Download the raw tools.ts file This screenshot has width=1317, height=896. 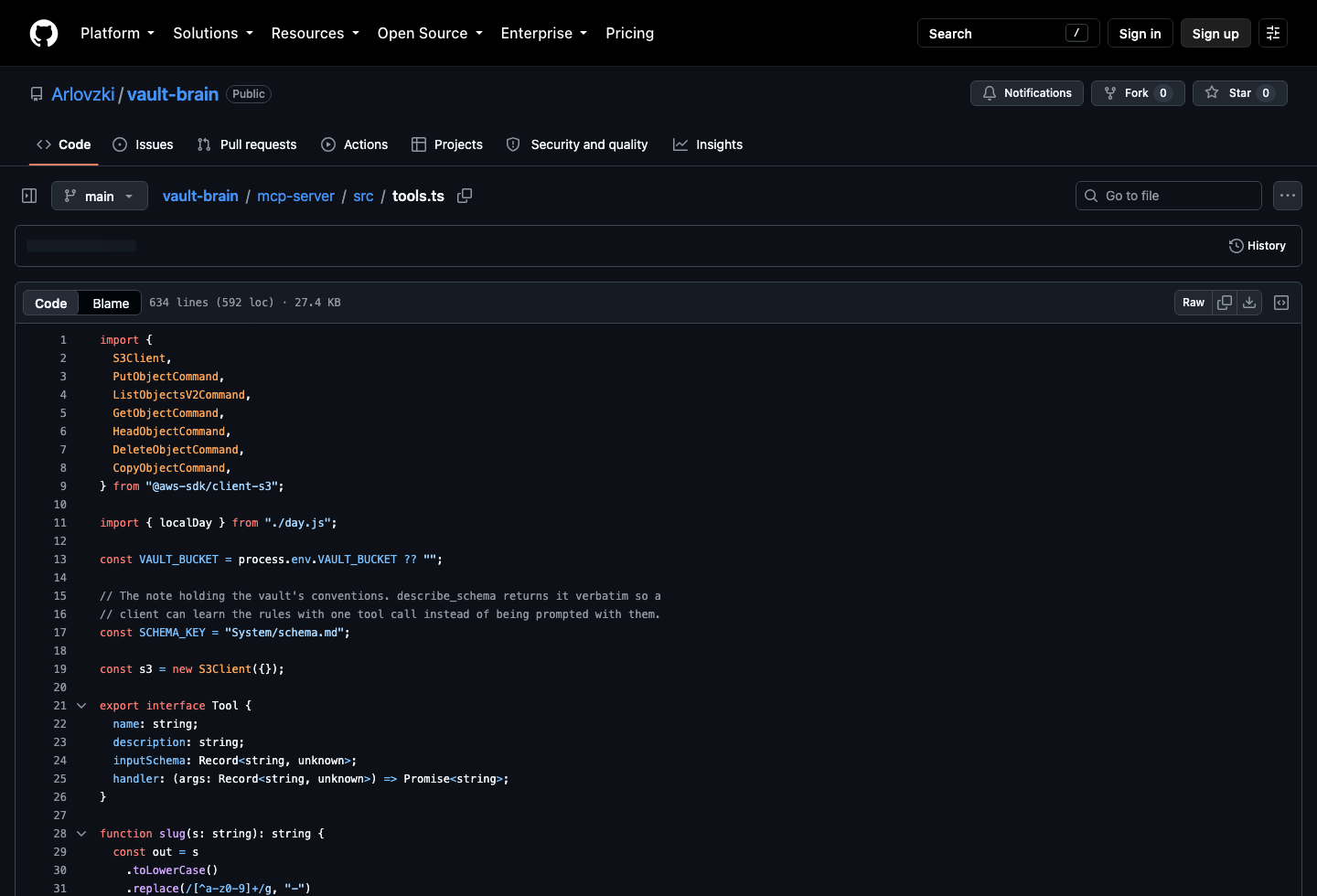click(1249, 303)
